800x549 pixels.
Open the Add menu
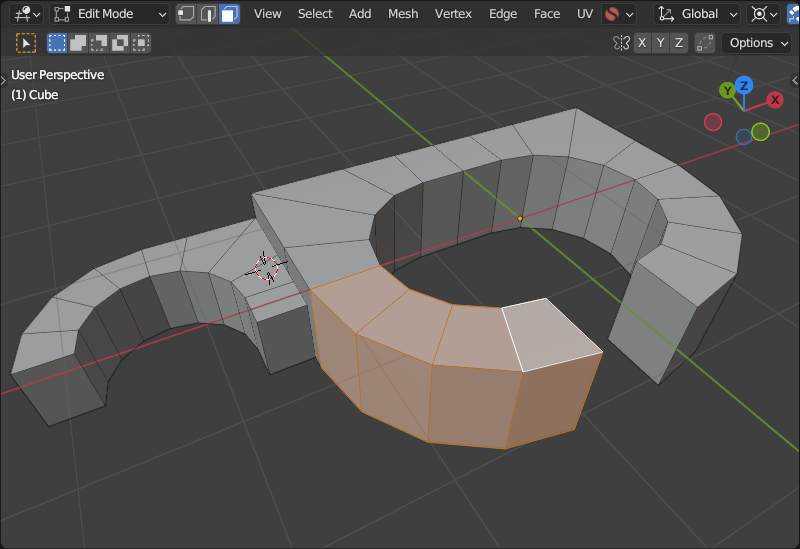pos(360,14)
